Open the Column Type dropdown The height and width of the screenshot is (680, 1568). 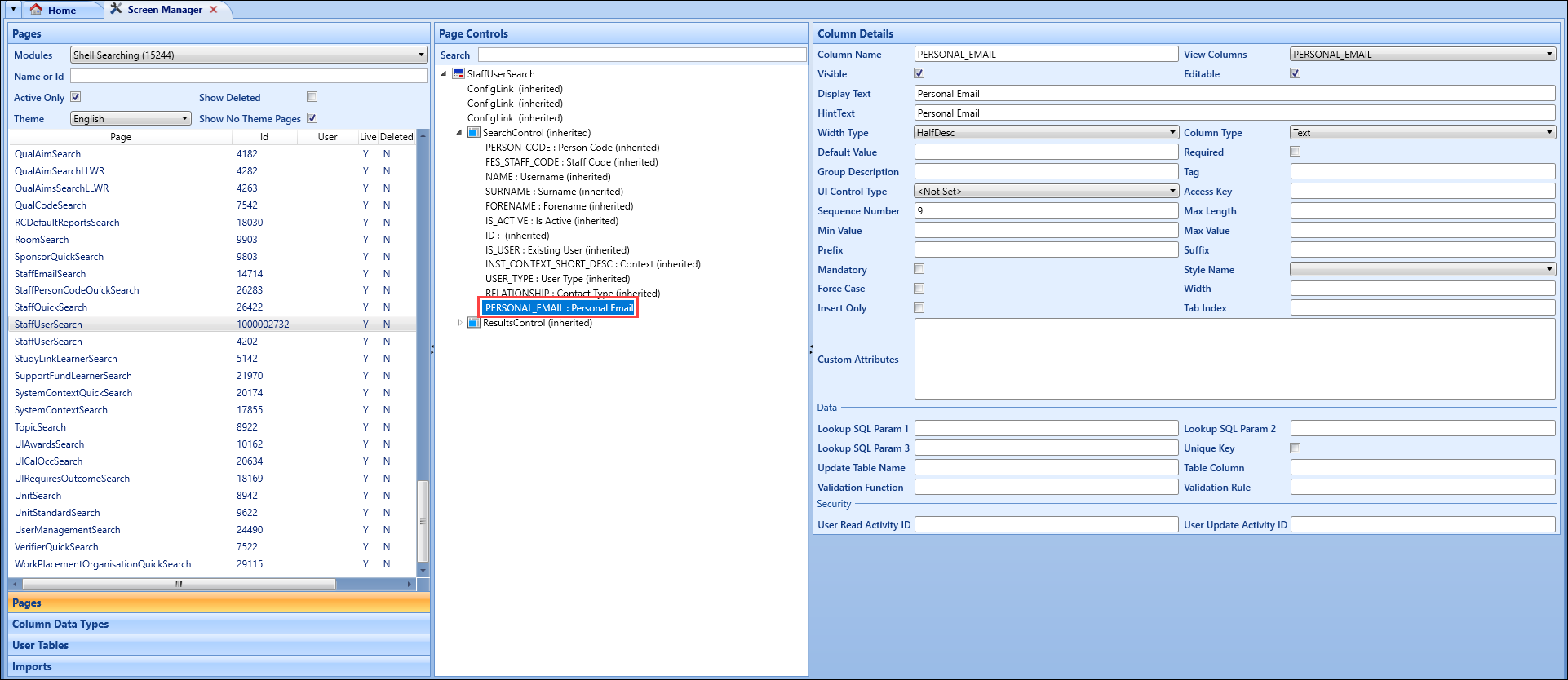(1423, 132)
